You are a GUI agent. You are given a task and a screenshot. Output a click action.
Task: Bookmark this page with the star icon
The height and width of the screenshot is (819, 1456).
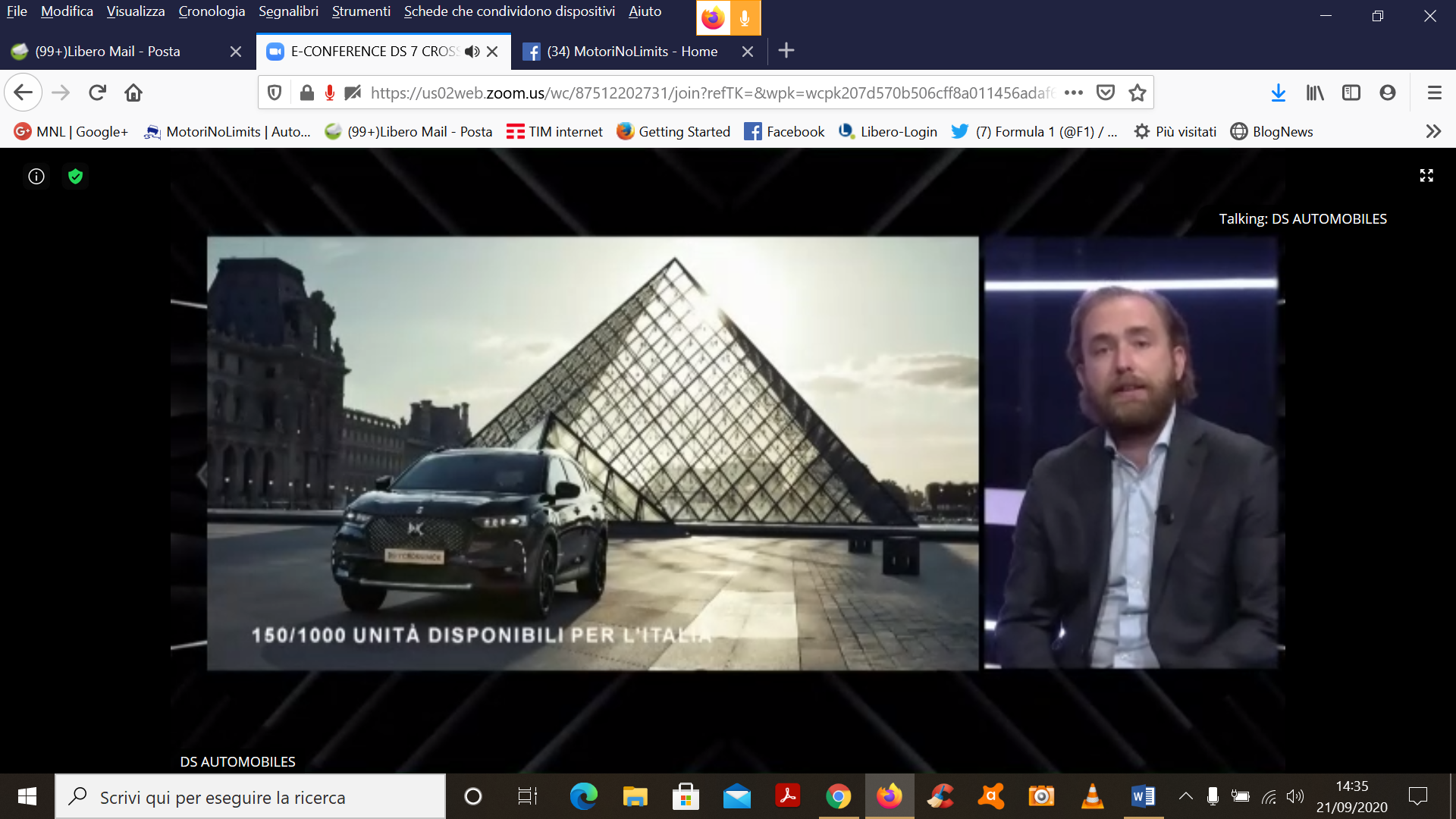[x=1137, y=93]
